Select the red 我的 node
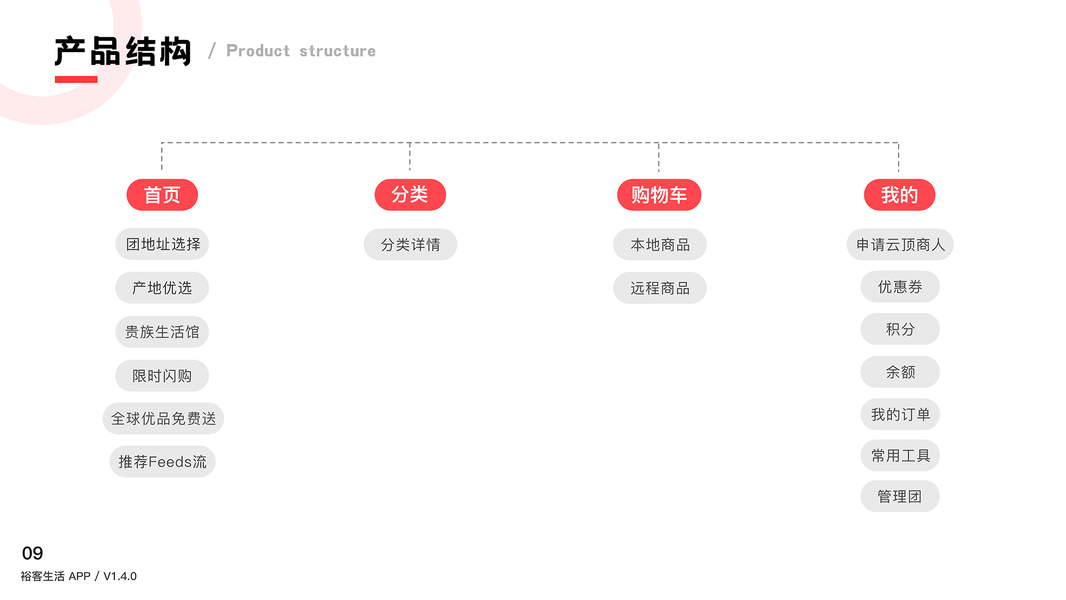Viewport: 1066px width, 600px height. pos(899,195)
